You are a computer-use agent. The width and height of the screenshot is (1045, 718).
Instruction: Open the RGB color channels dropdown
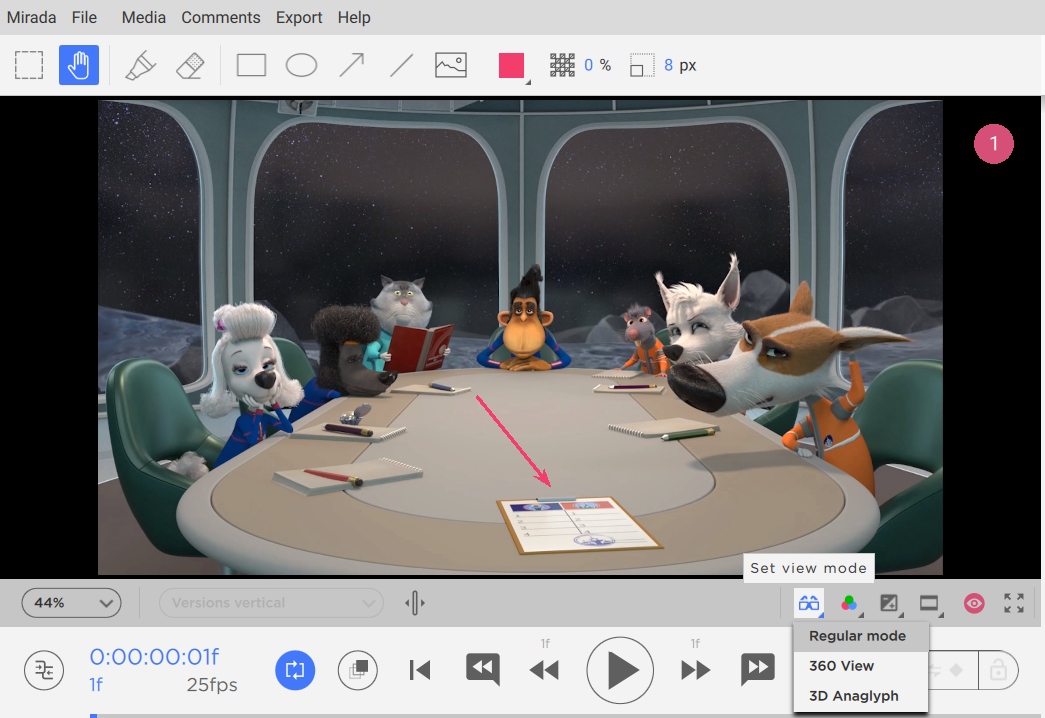coord(850,603)
